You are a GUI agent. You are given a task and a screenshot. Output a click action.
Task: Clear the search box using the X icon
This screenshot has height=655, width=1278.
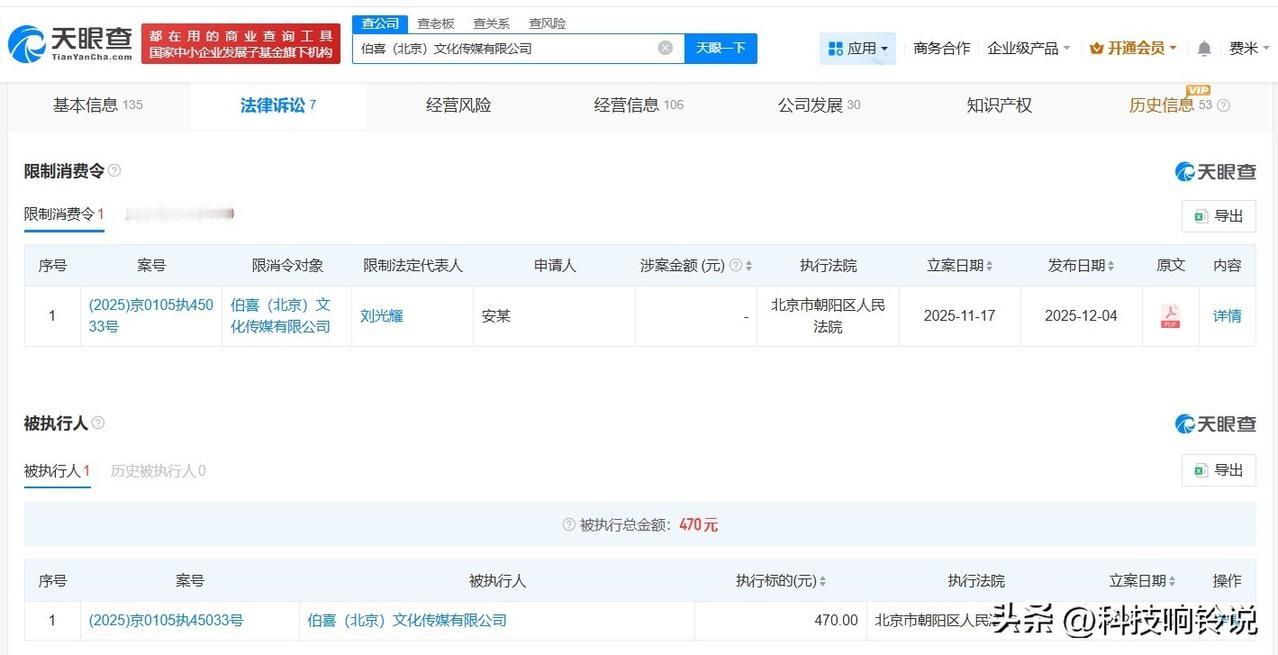(x=665, y=48)
